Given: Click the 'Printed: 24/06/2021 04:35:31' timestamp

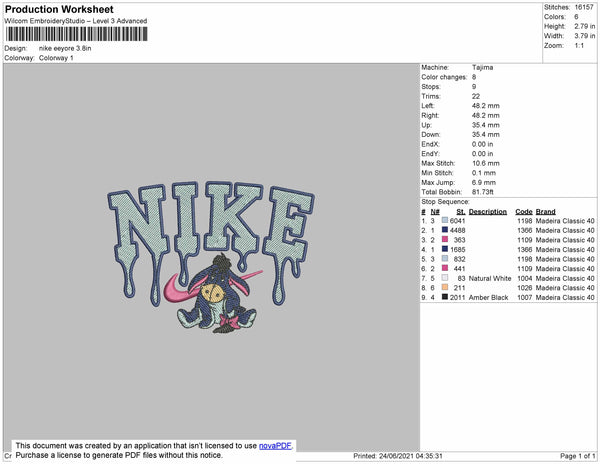Looking at the screenshot, I should [x=398, y=456].
